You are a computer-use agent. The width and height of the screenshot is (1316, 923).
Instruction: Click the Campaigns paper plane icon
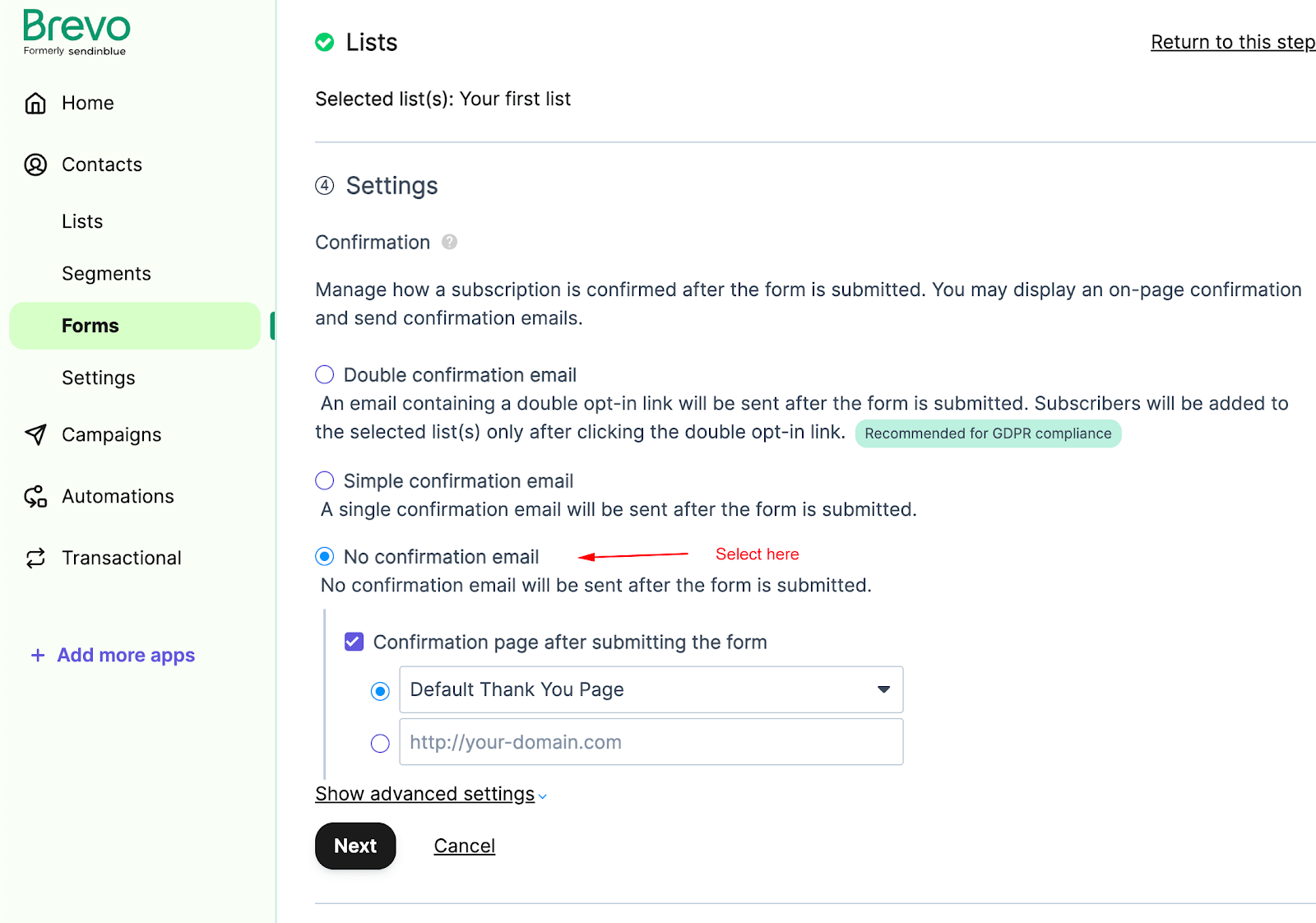pyautogui.click(x=35, y=434)
